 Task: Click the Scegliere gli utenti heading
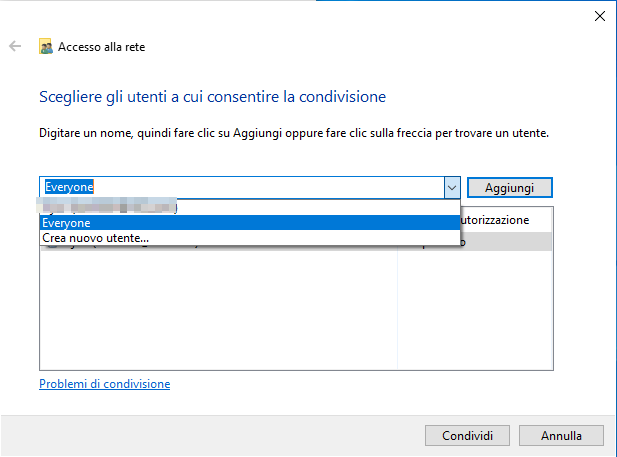coord(212,97)
